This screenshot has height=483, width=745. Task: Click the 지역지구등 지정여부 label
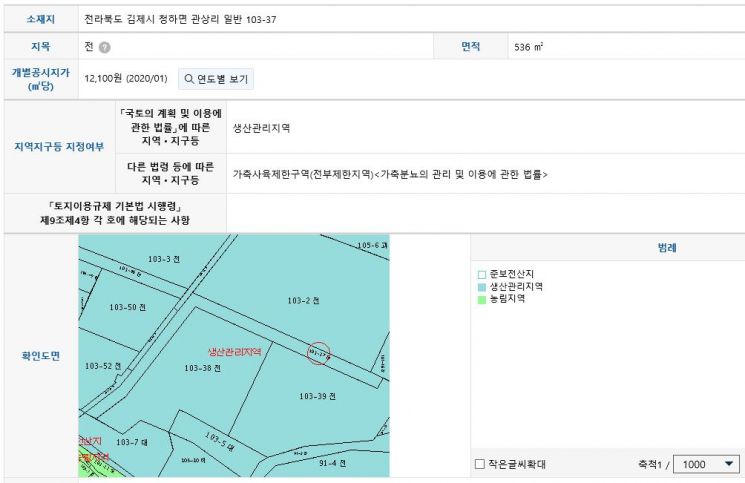point(59,147)
